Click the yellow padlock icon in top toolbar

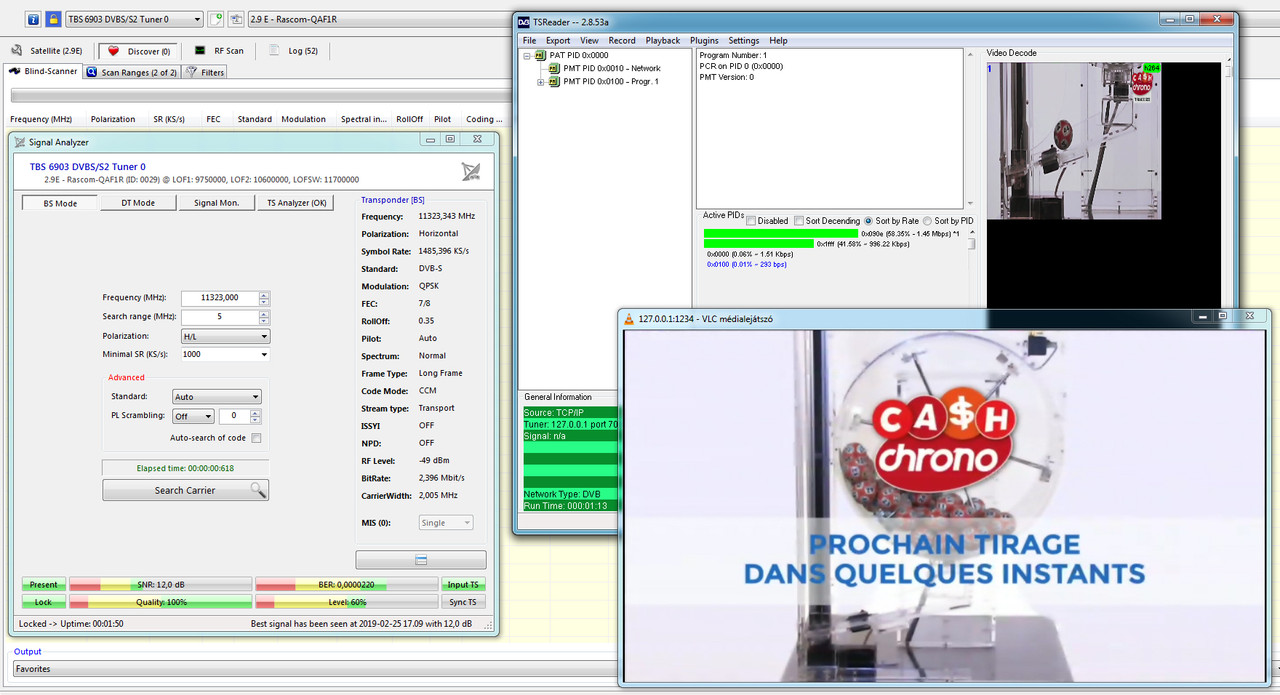pyautogui.click(x=53, y=19)
